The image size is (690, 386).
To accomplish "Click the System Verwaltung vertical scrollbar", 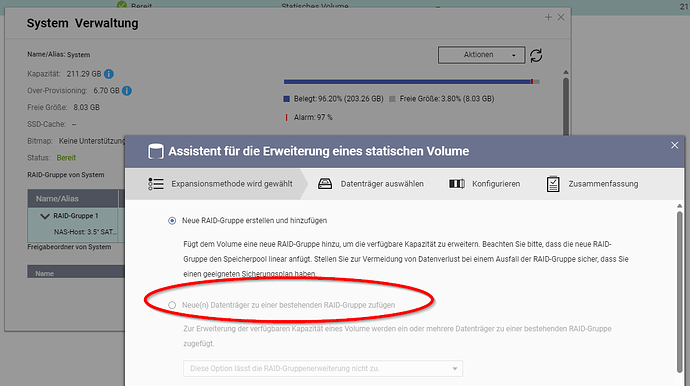I will (x=566, y=107).
